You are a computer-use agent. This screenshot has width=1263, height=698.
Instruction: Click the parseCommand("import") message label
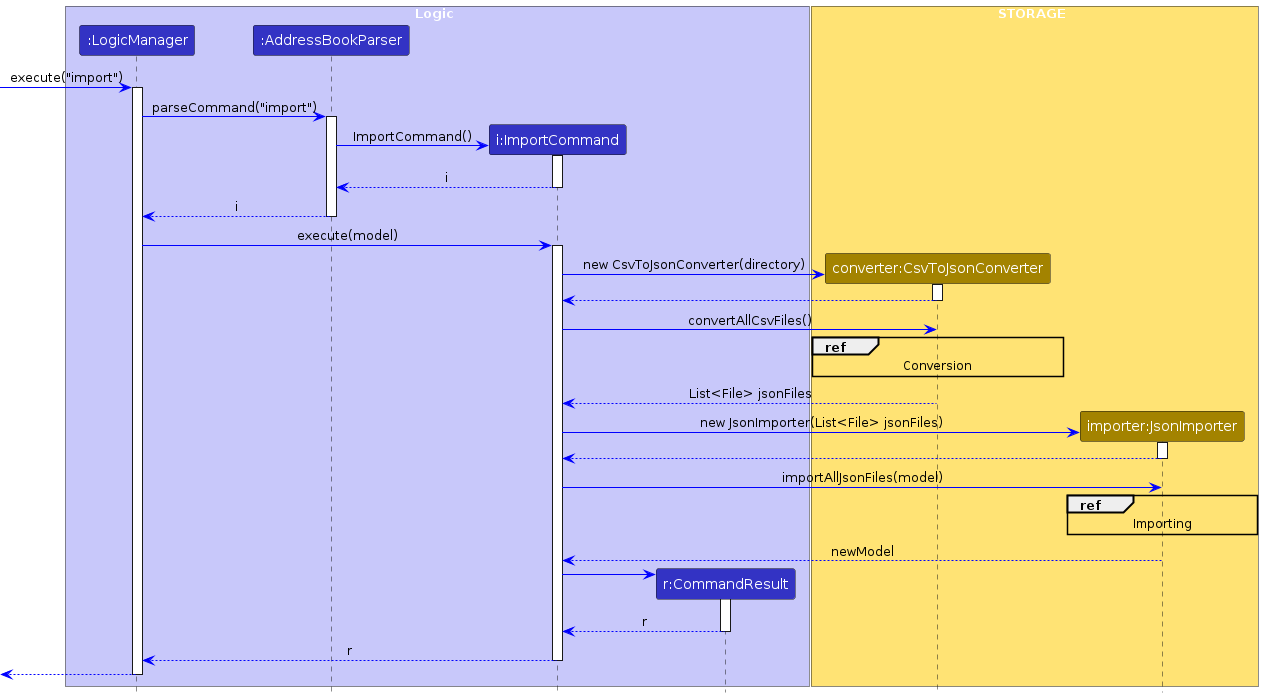[234, 107]
